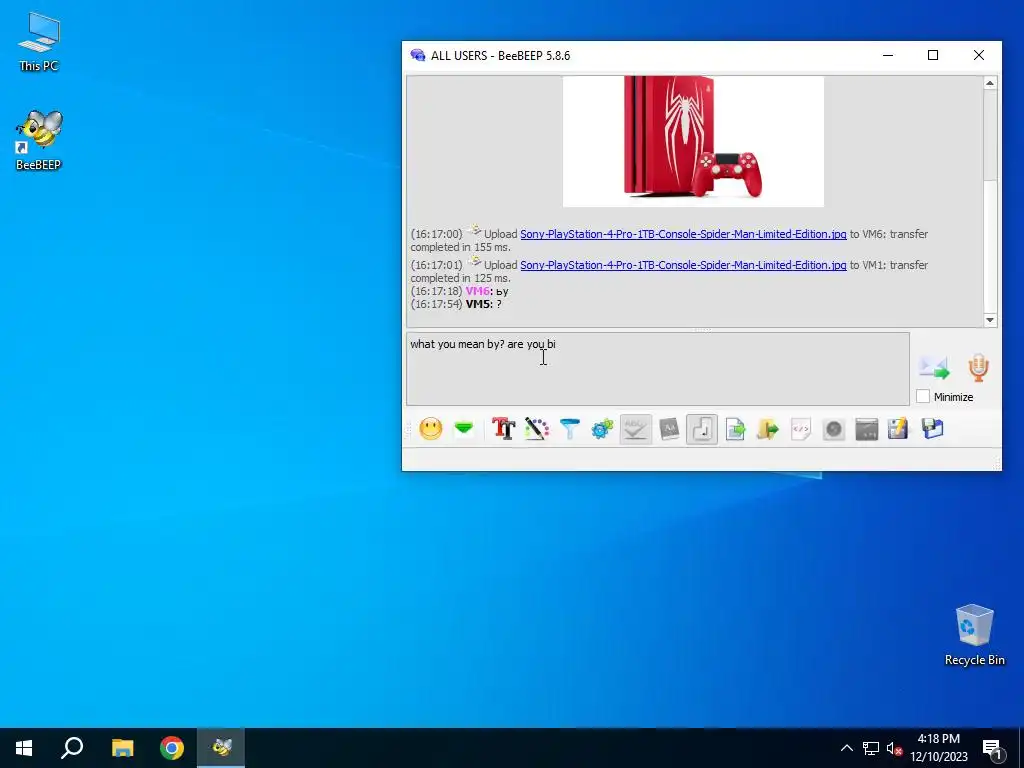Click the HTML code tag icon
Screen dimensions: 1024x768
[801, 429]
